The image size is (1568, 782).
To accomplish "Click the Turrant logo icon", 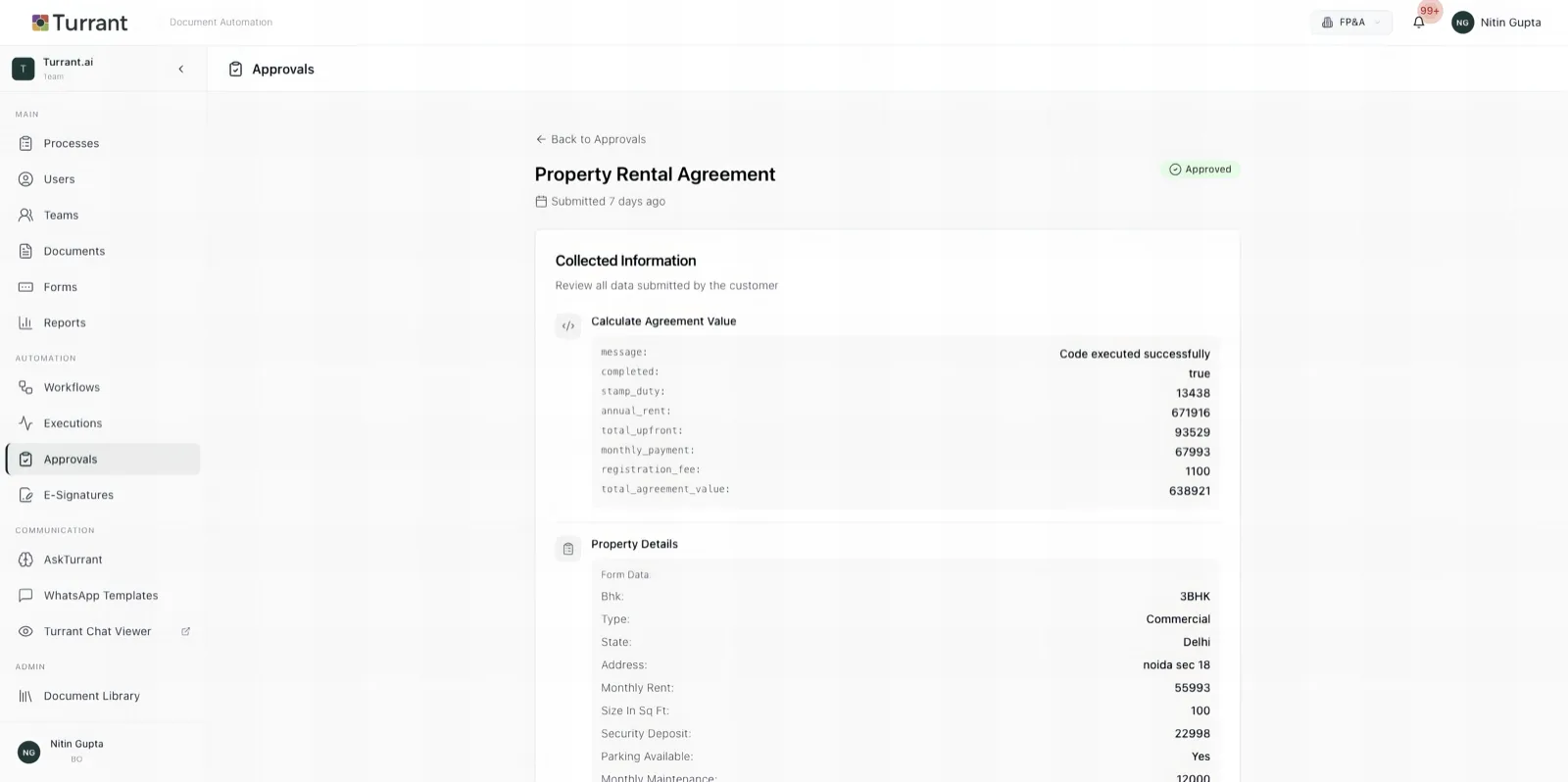I will pos(40,23).
